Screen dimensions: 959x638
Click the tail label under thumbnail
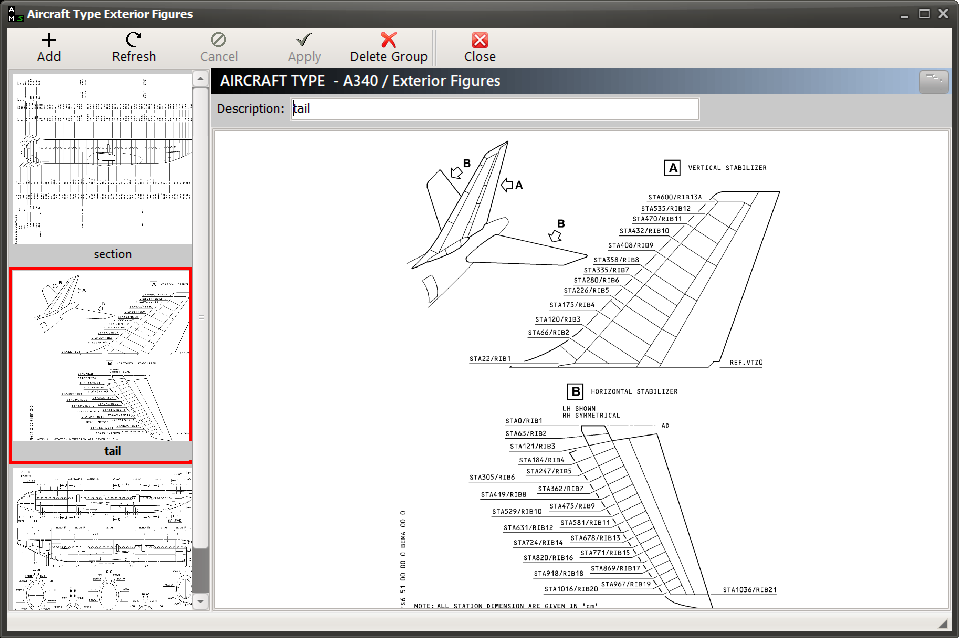pyautogui.click(x=113, y=451)
